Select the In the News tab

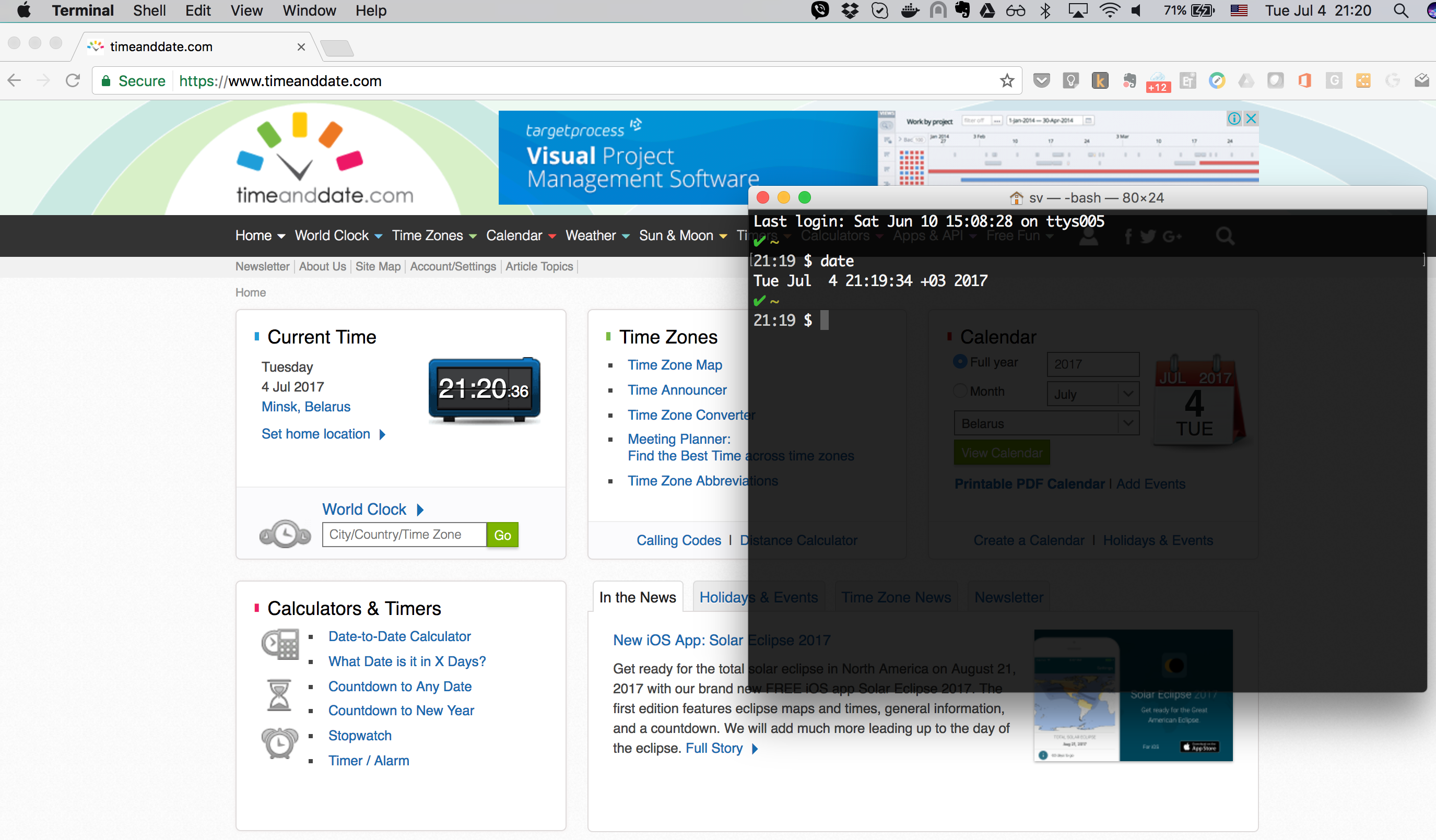point(638,597)
